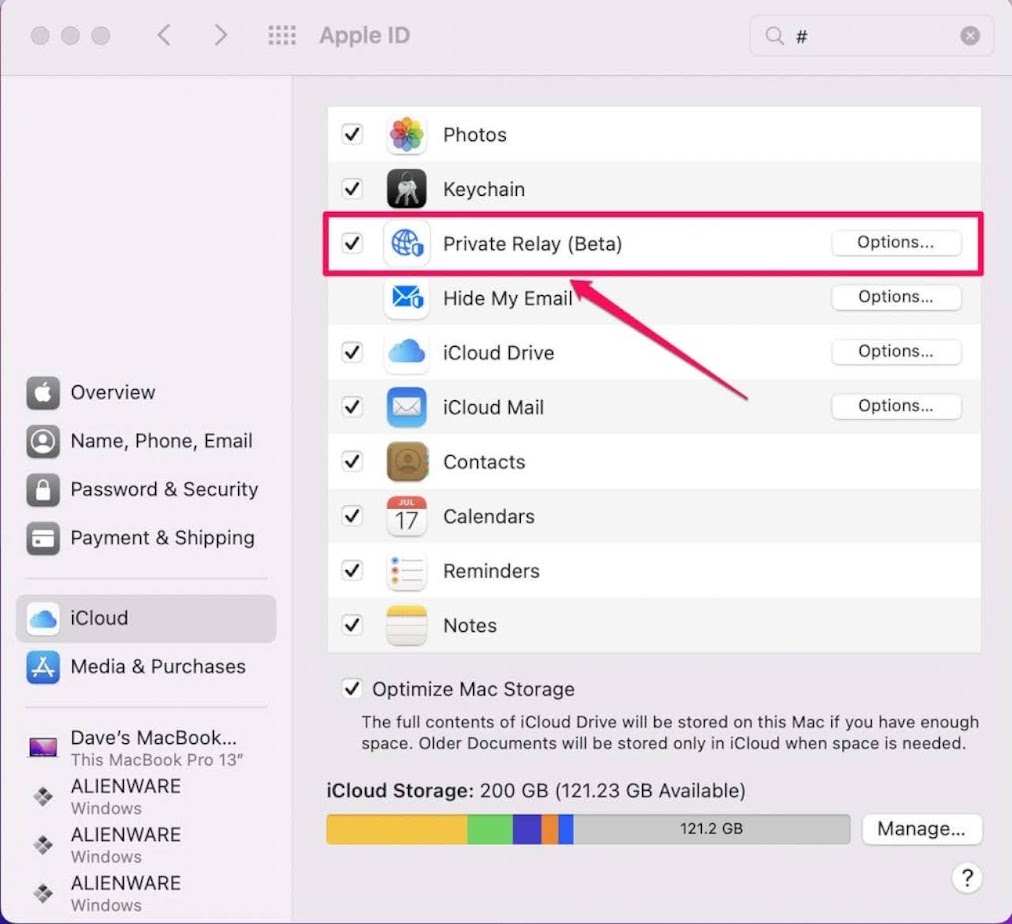Open Options for iCloud Drive
Screen dimensions: 1012x924
(896, 352)
